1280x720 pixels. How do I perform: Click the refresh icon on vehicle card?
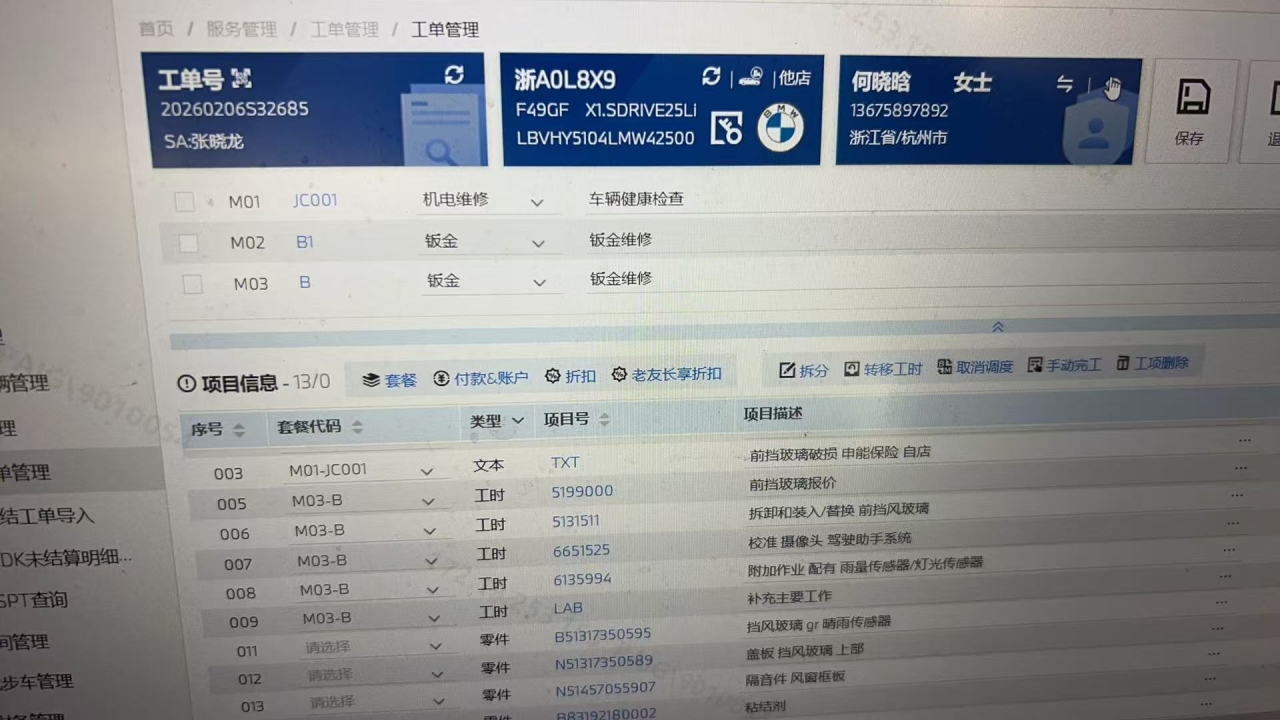(711, 77)
